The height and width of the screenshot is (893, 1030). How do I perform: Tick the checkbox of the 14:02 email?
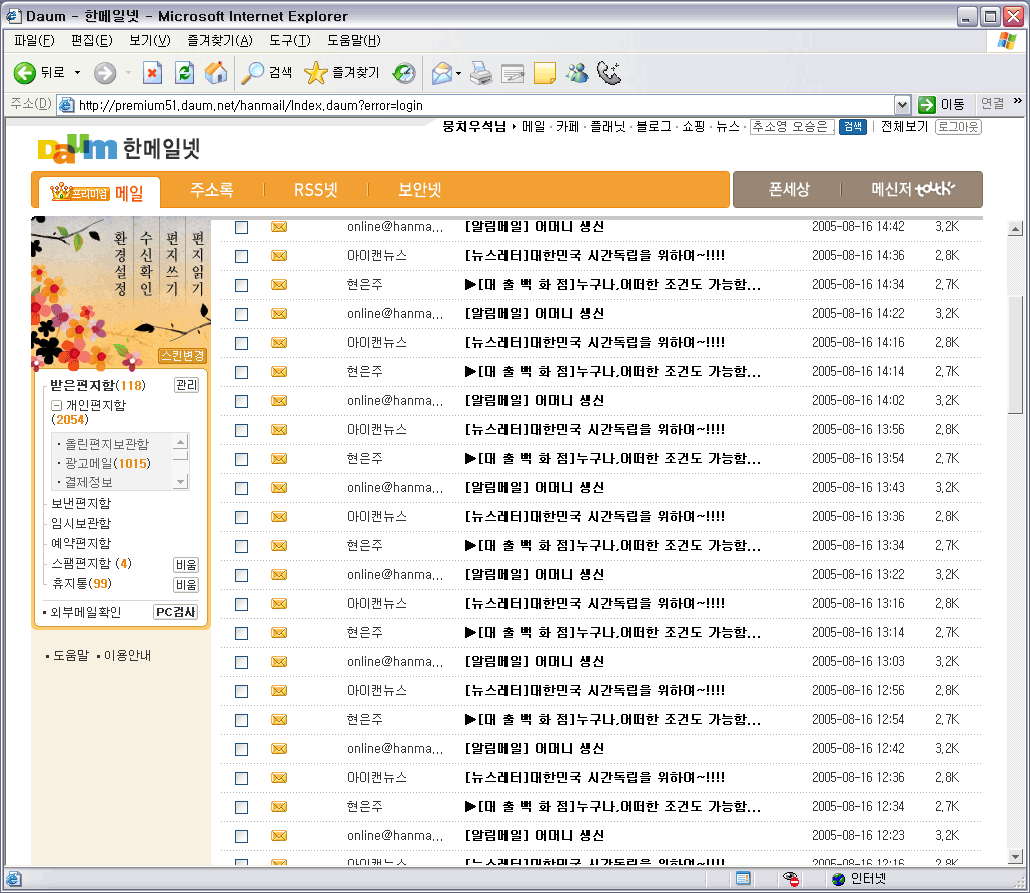242,401
